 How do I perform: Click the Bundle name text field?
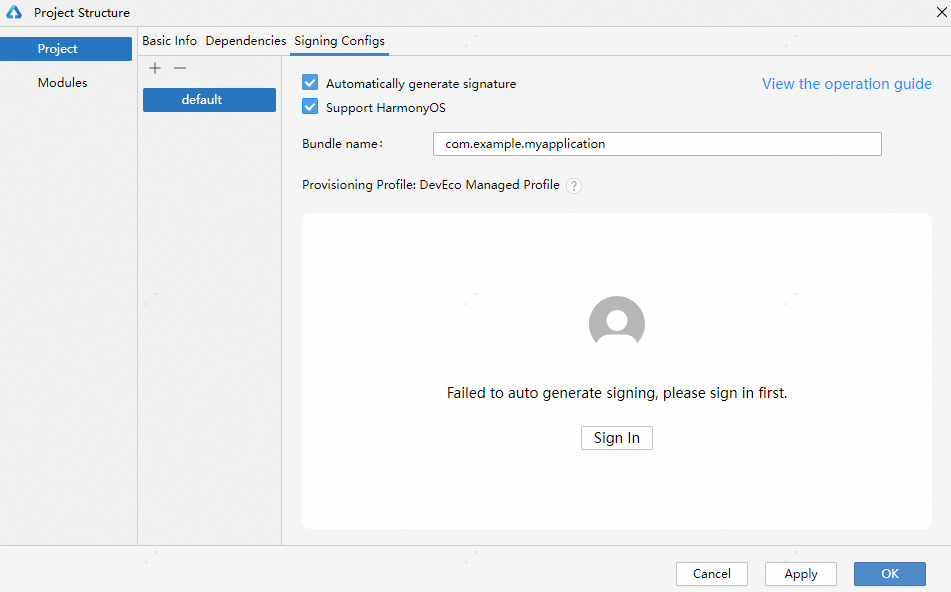click(x=657, y=144)
